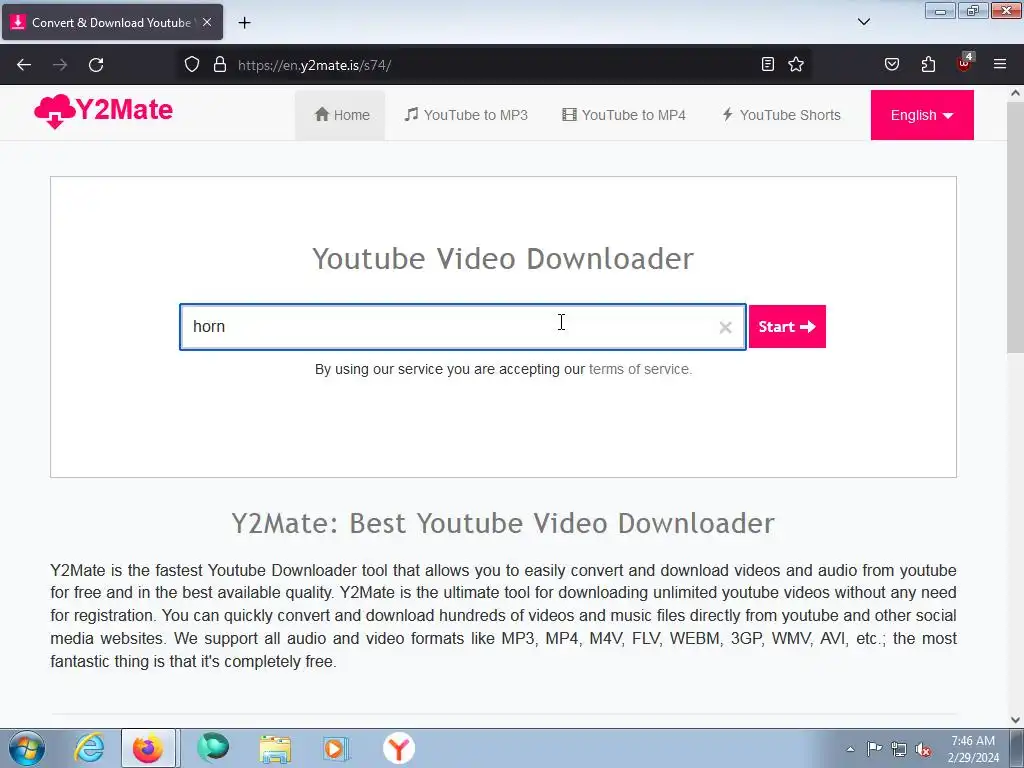Bookmark this page with the star icon
Image resolution: width=1024 pixels, height=768 pixels.
[796, 64]
